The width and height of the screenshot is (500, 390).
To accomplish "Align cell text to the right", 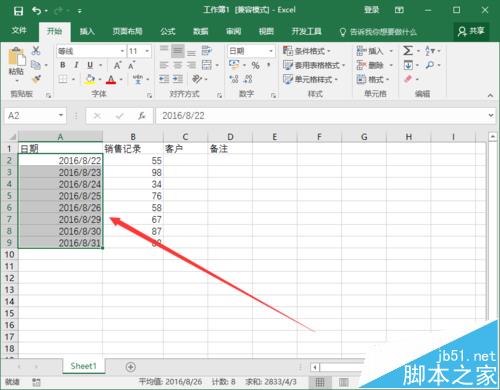I will (x=191, y=65).
